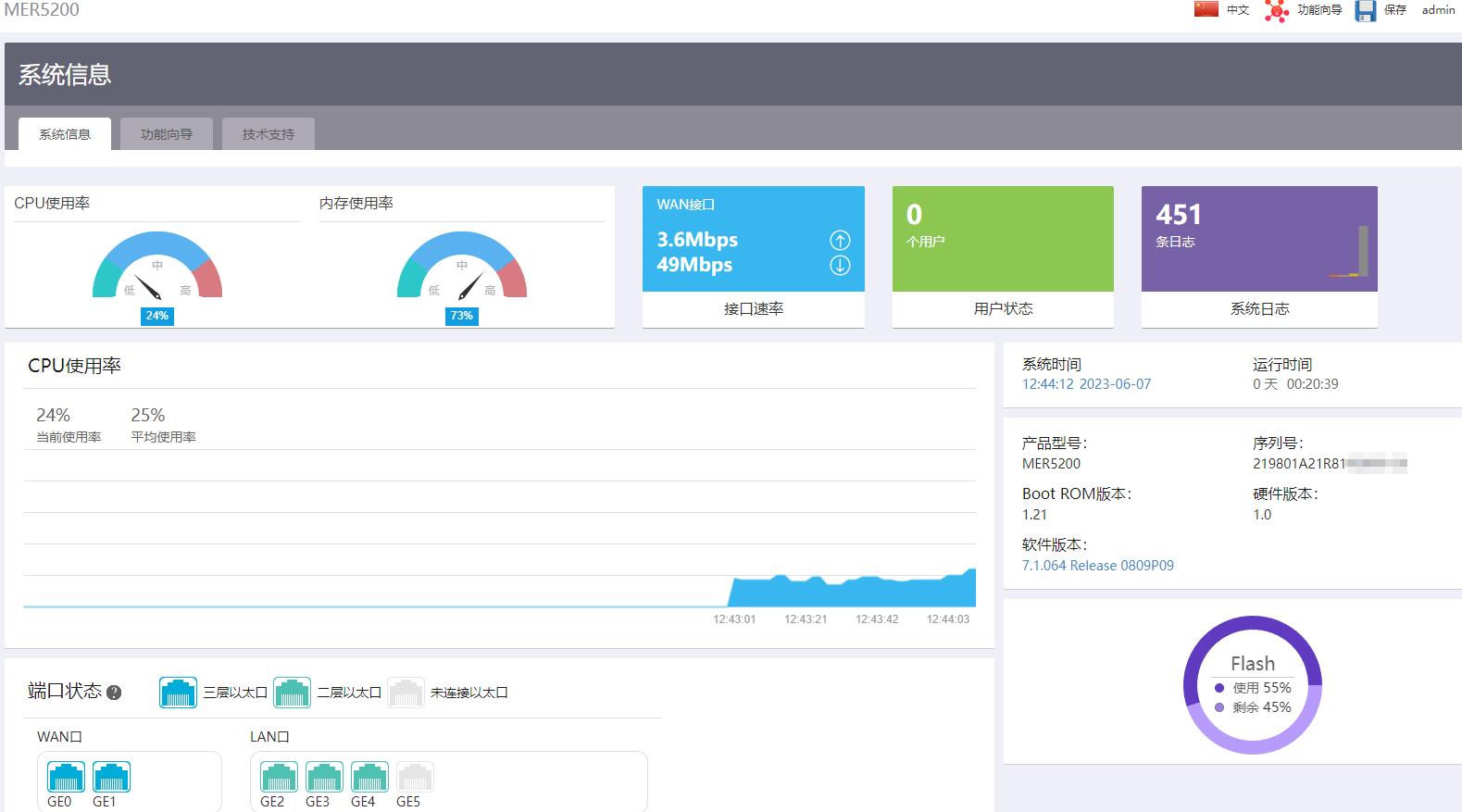This screenshot has height=812, width=1462.
Task: Click the system time 12:44:12 2023-06-07 link
Action: pos(1087,384)
